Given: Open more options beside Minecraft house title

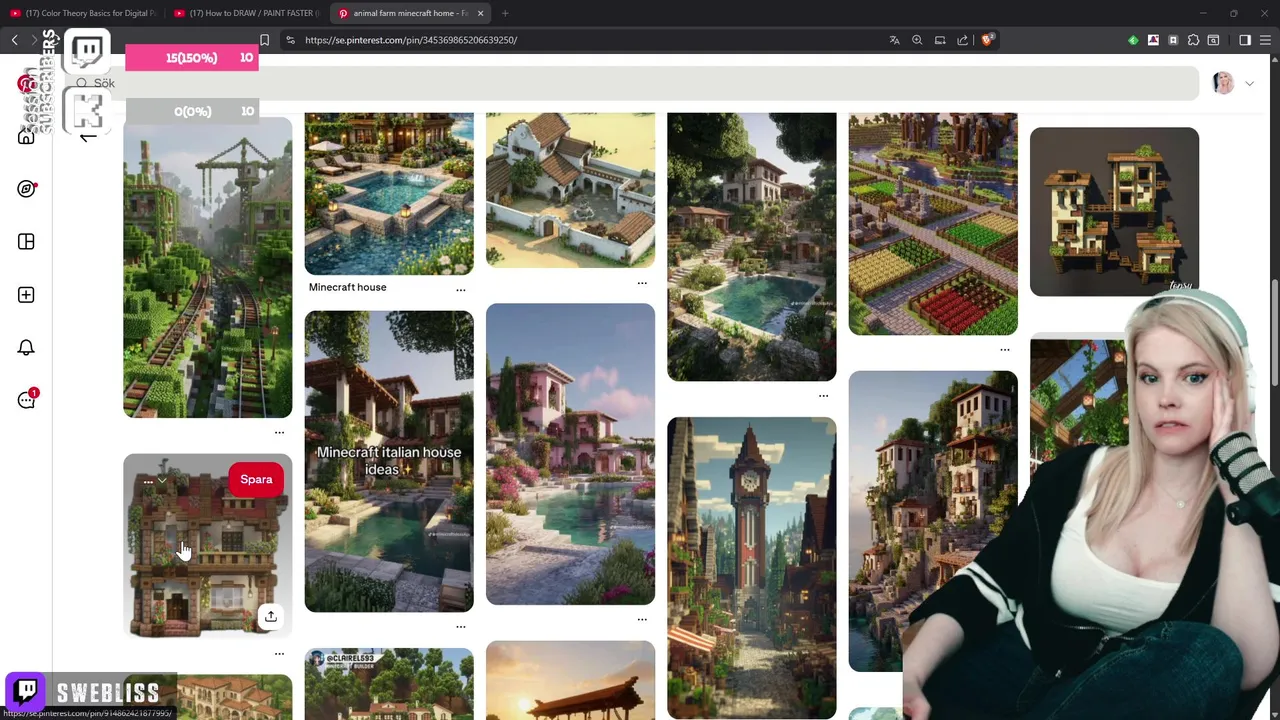Looking at the screenshot, I should [x=461, y=290].
